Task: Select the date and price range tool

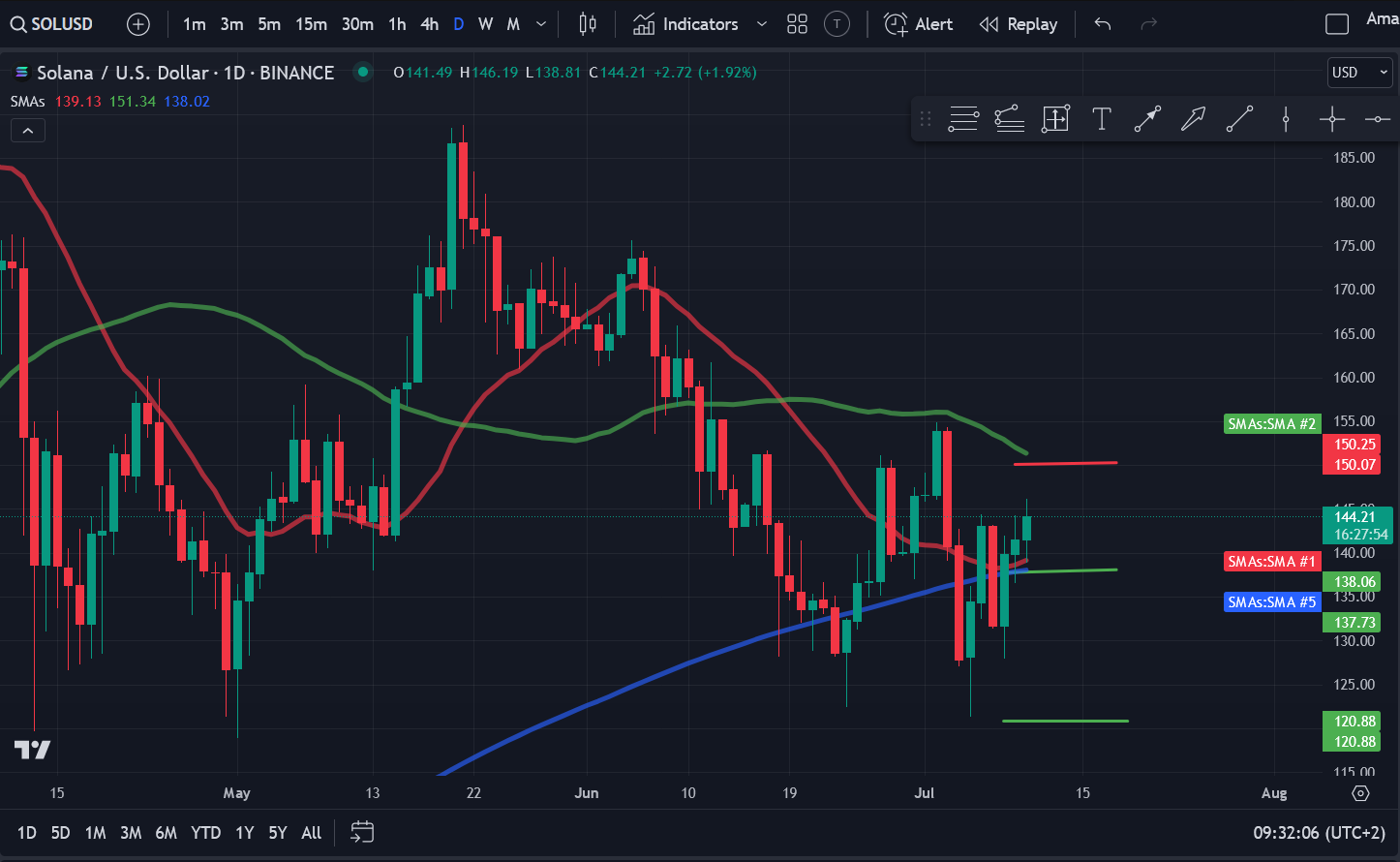Action: [x=1055, y=119]
